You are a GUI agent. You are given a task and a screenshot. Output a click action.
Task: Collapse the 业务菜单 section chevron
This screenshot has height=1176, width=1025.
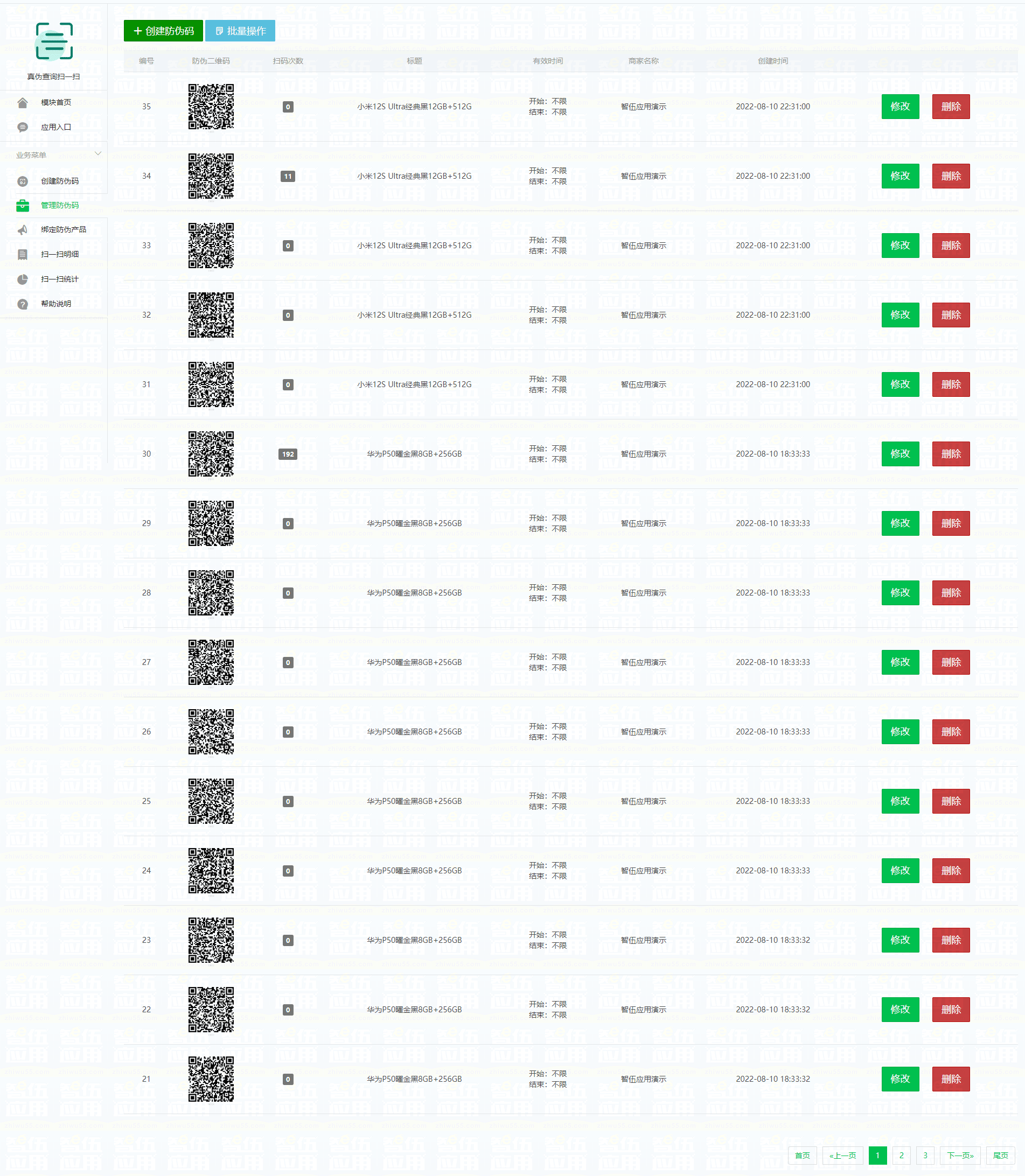pos(98,154)
